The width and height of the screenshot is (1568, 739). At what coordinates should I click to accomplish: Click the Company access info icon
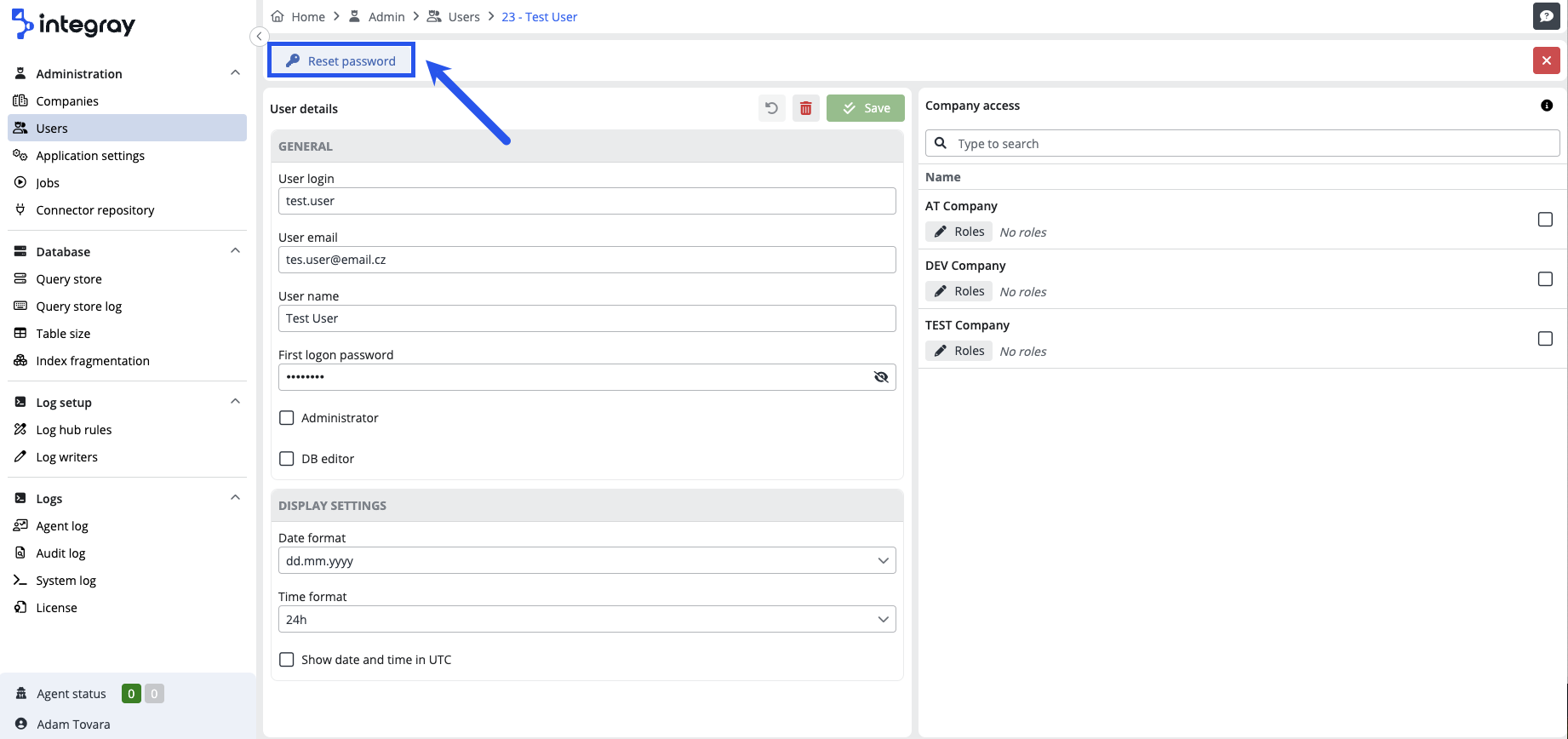[1546, 106]
